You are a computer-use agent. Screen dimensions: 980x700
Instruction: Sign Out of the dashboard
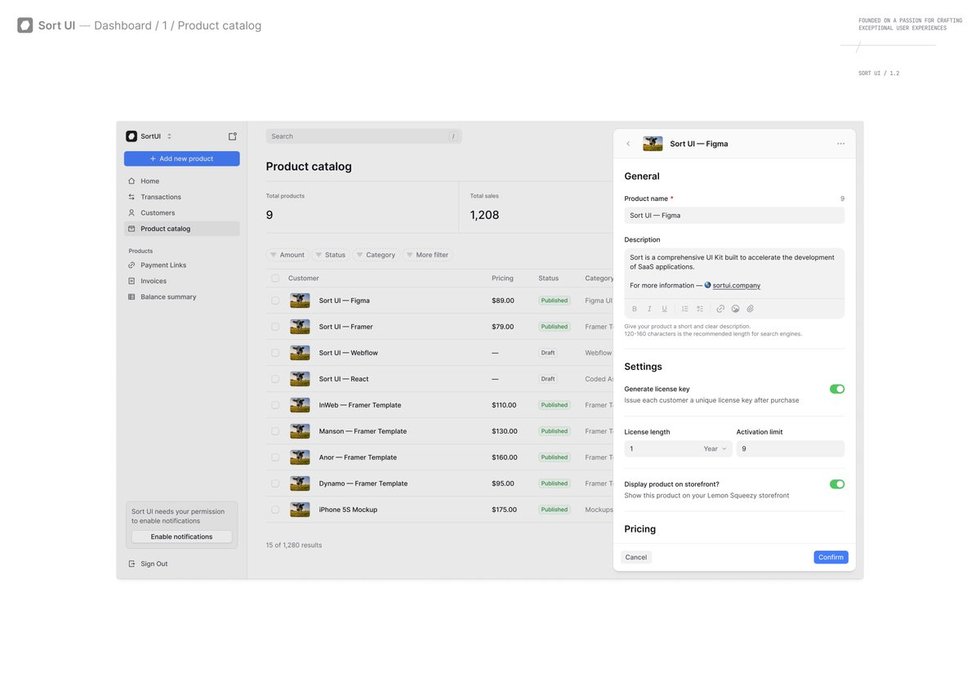pyautogui.click(x=148, y=564)
